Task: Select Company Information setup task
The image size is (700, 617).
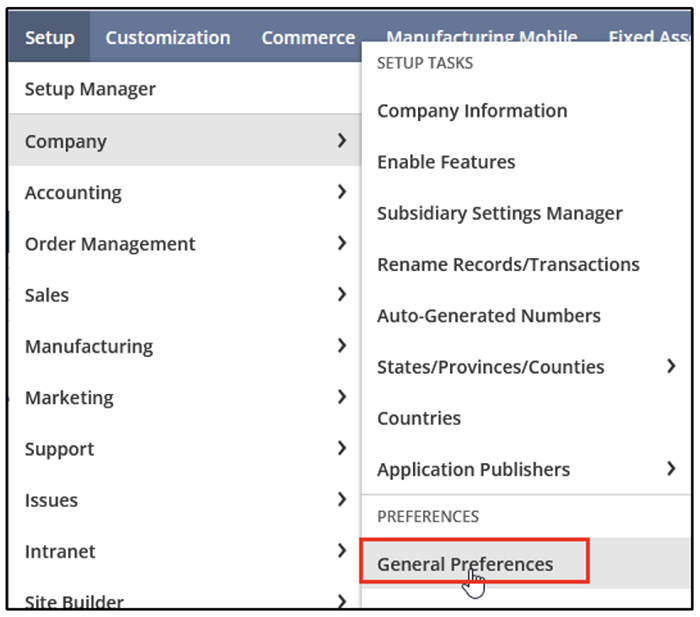Action: coord(472,111)
